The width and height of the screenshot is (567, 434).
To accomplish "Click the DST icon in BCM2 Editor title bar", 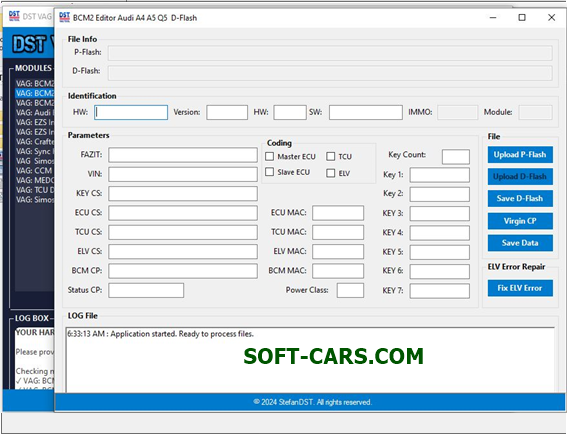I will [x=64, y=17].
